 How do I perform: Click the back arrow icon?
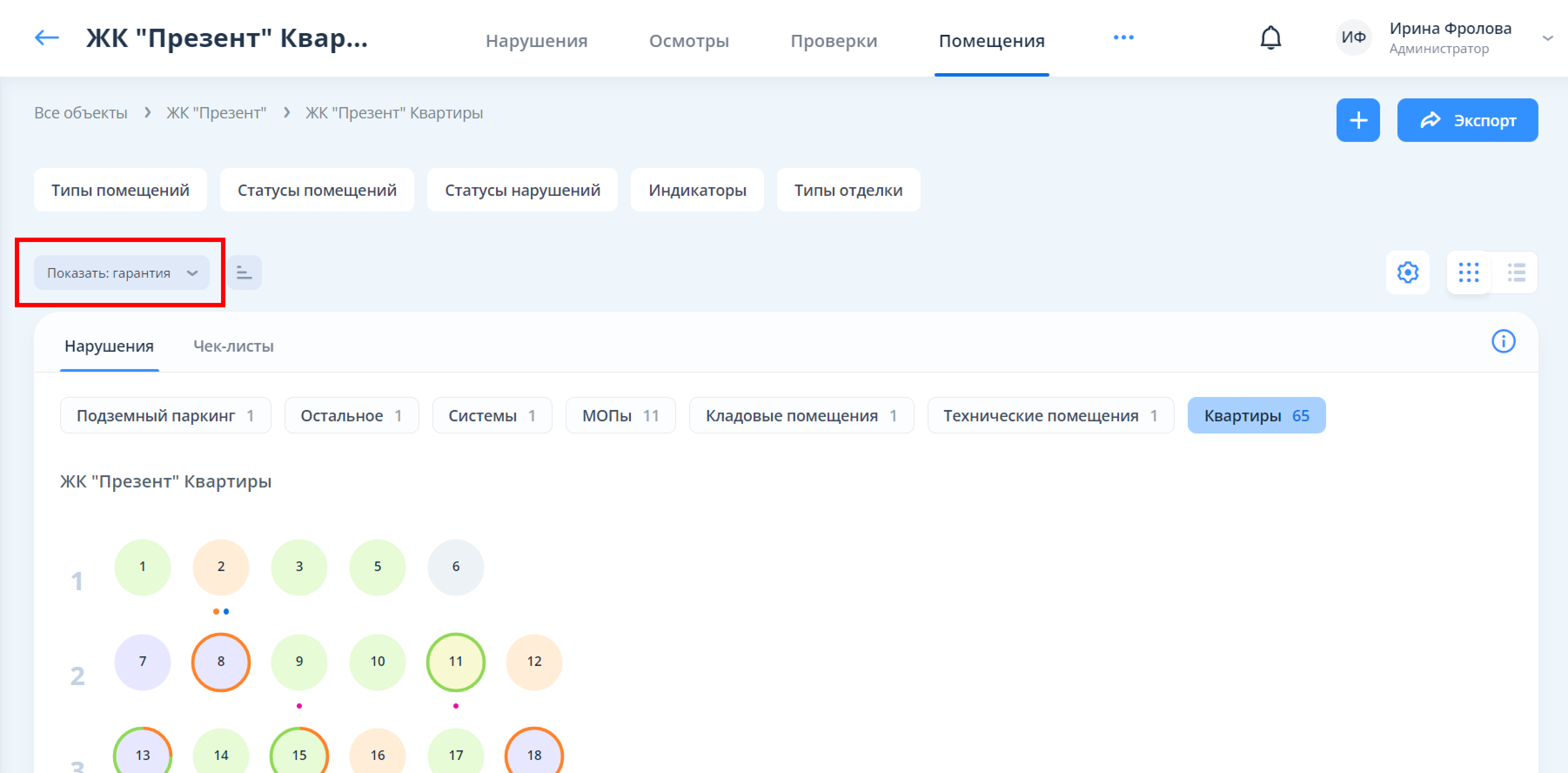[46, 38]
